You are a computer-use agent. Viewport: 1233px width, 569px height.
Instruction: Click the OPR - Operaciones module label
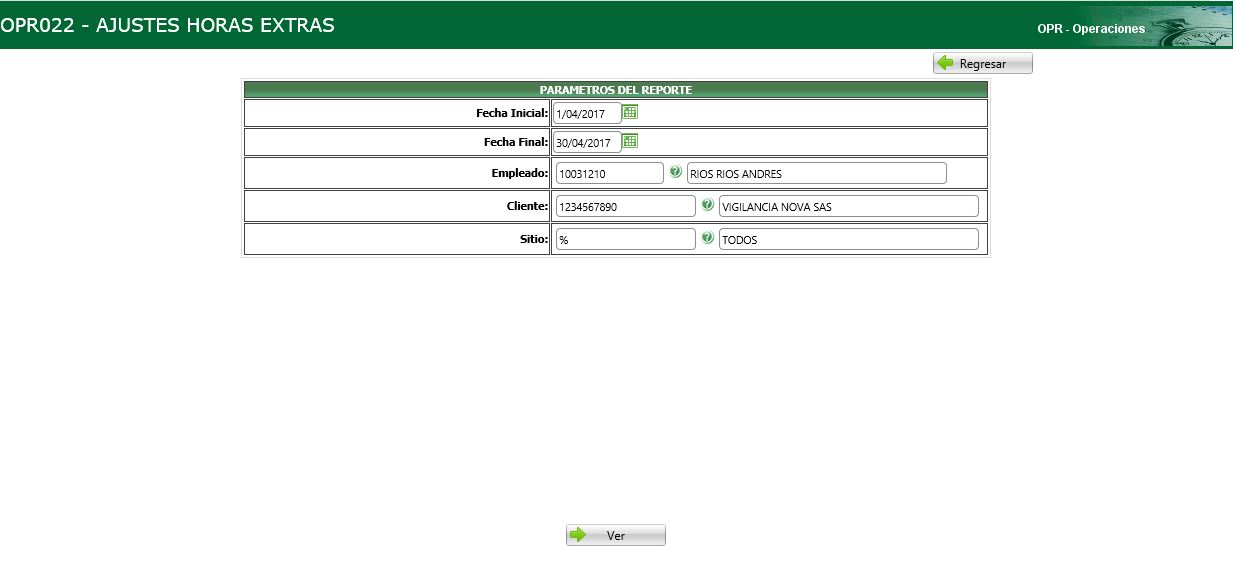pyautogui.click(x=1091, y=29)
